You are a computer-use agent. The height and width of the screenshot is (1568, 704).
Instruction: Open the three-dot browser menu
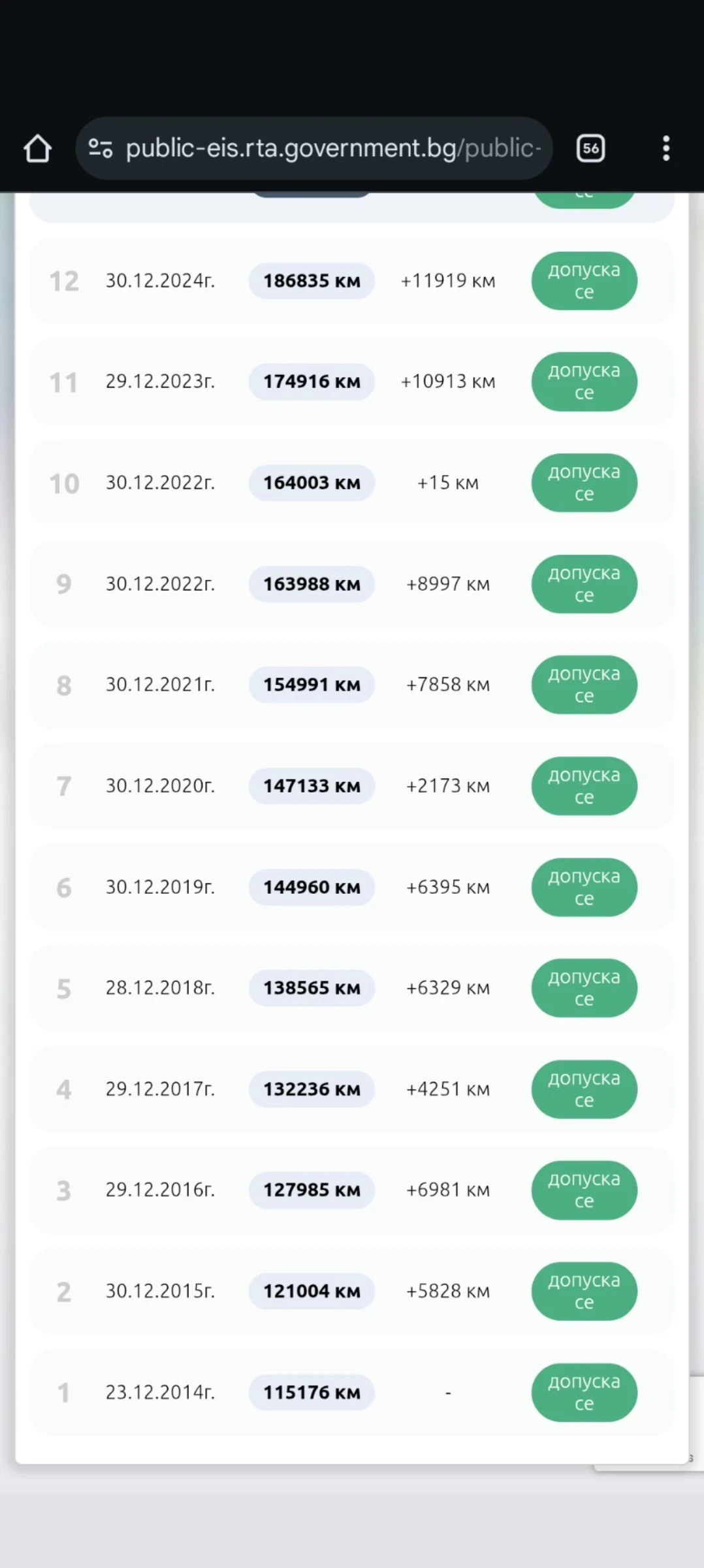pos(665,148)
